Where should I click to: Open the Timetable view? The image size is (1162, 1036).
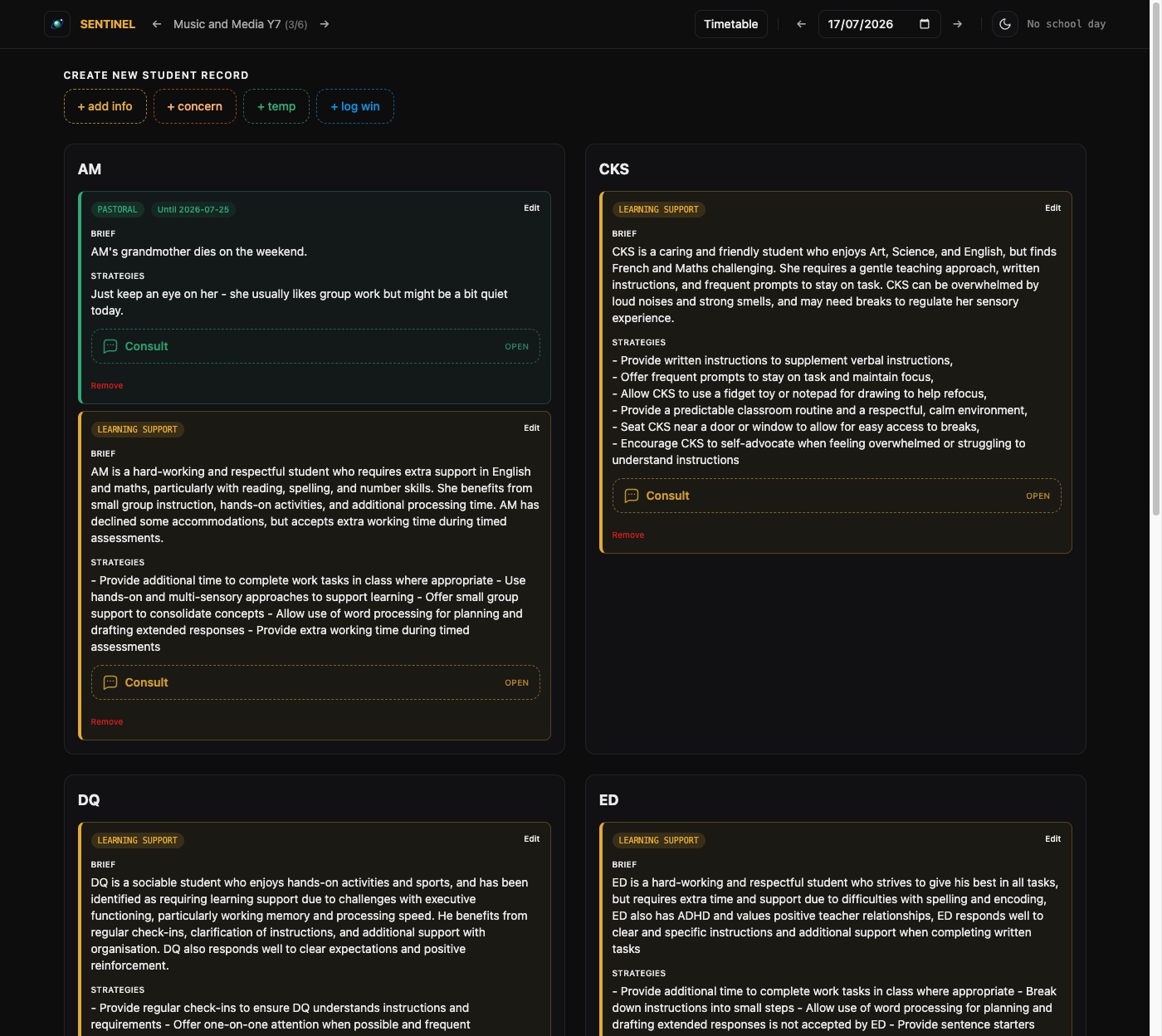(x=731, y=24)
